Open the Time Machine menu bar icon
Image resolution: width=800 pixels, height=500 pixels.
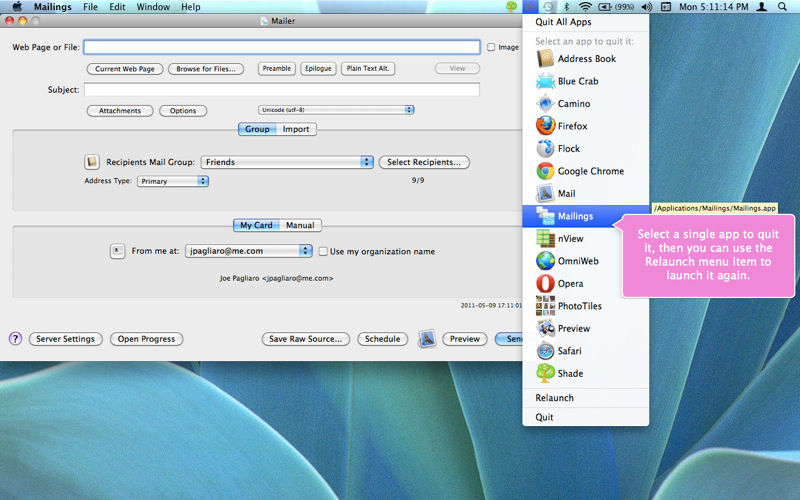547,7
